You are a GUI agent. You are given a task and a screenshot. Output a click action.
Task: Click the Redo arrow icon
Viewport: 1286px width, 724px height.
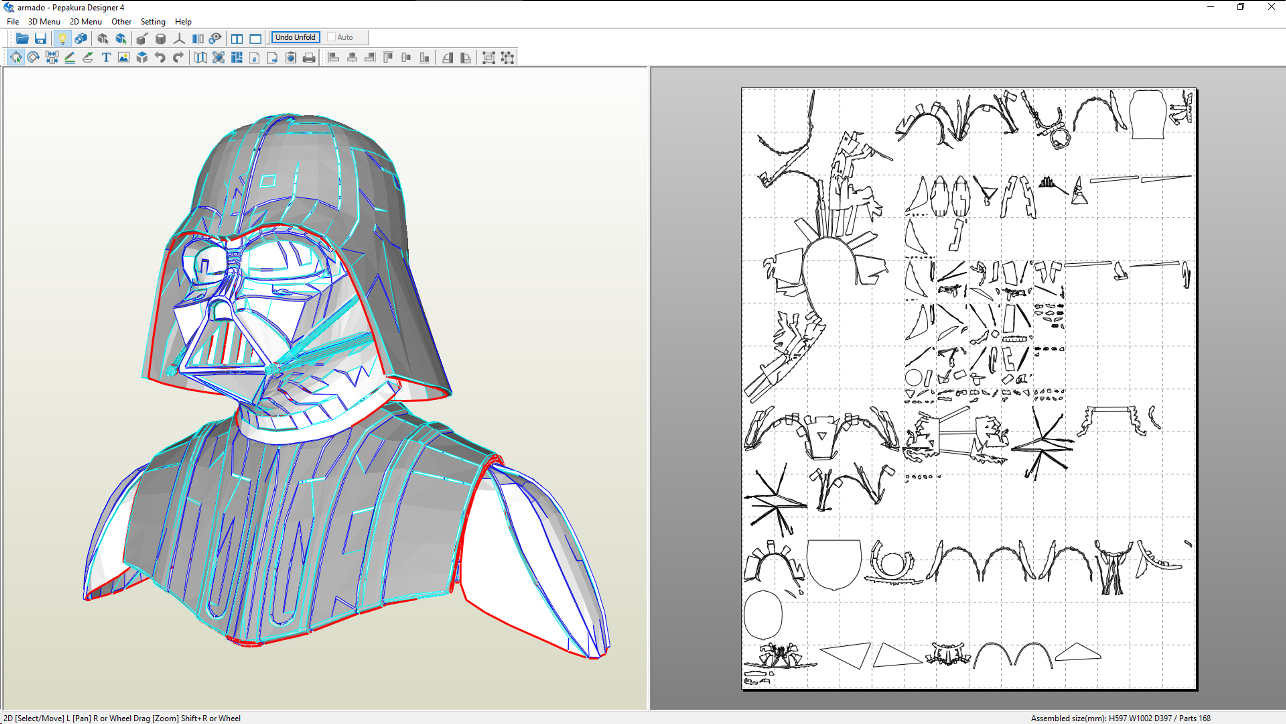coord(178,57)
